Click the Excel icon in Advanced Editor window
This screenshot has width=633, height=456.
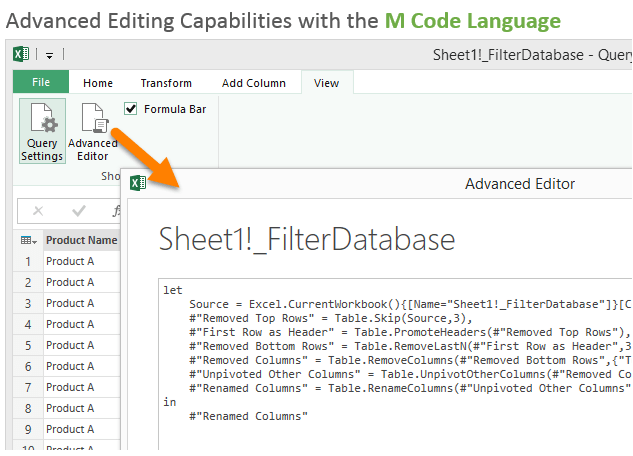coord(139,183)
